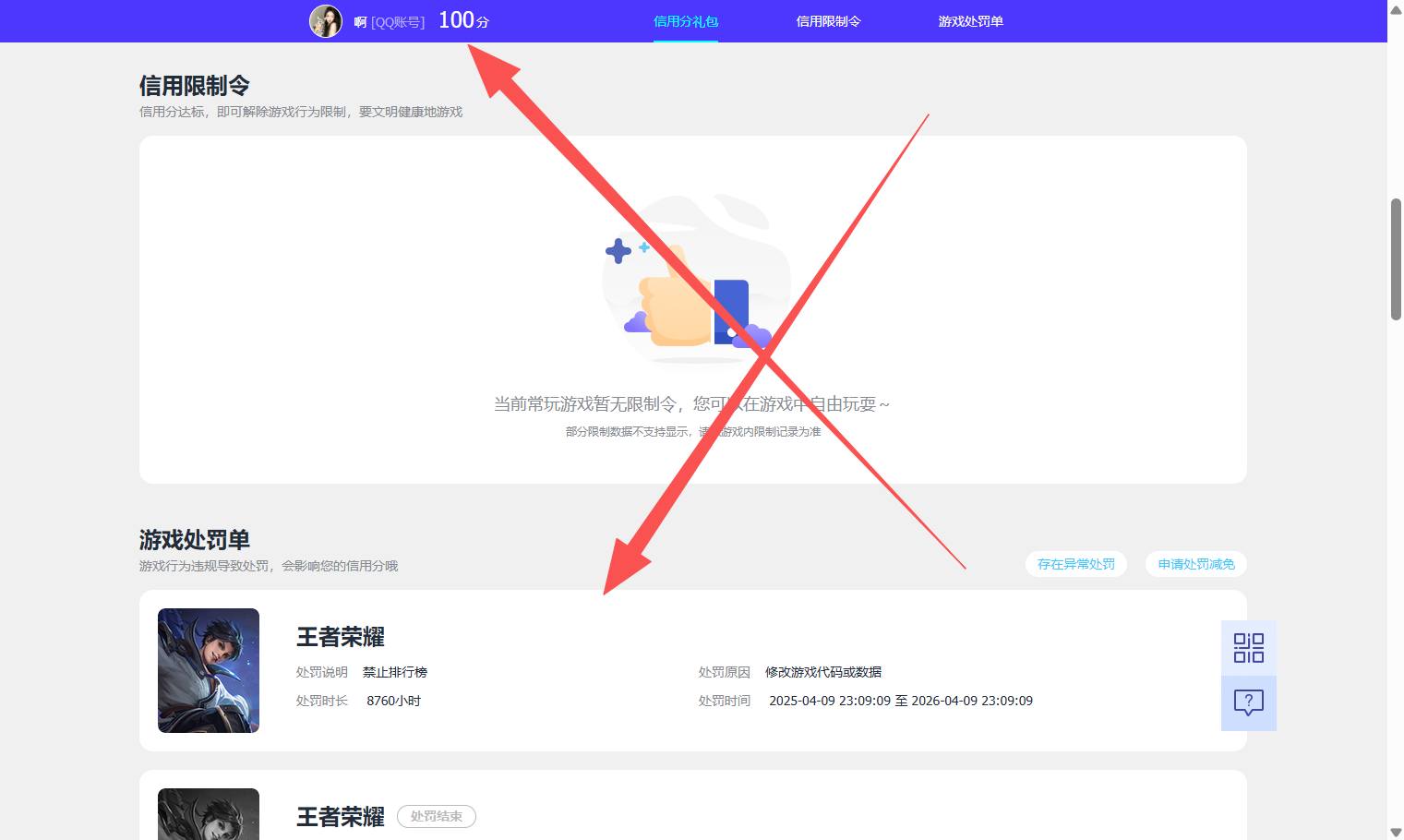Click the 处罚结束 status badge
The image size is (1404, 840).
pyautogui.click(x=436, y=816)
